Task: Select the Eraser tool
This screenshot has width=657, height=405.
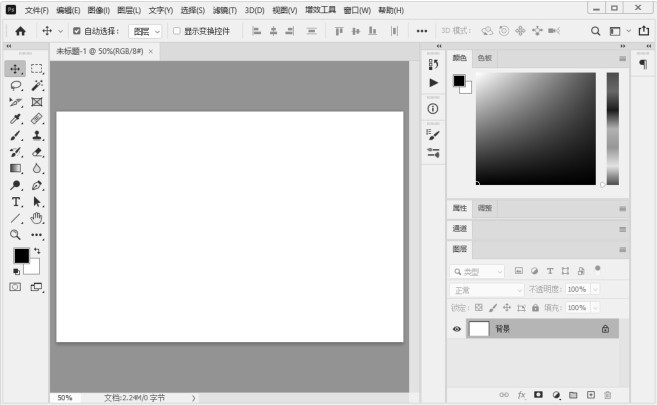Action: tap(37, 152)
